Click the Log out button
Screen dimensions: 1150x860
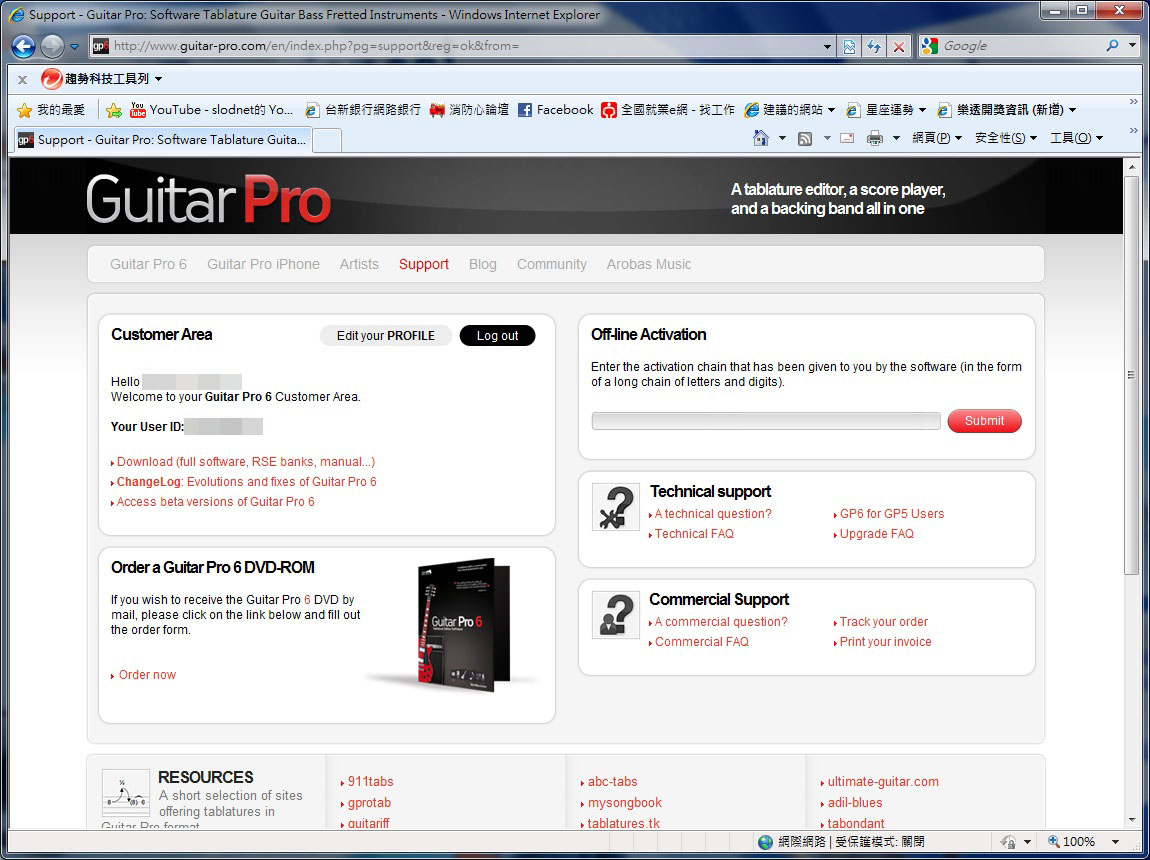point(497,336)
